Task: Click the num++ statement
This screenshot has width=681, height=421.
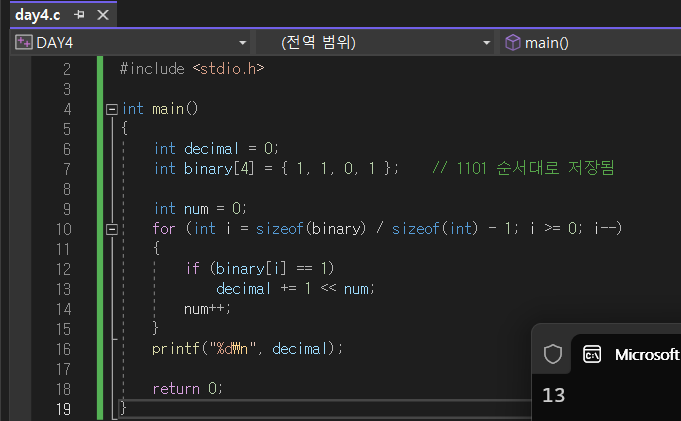Action: coord(207,309)
